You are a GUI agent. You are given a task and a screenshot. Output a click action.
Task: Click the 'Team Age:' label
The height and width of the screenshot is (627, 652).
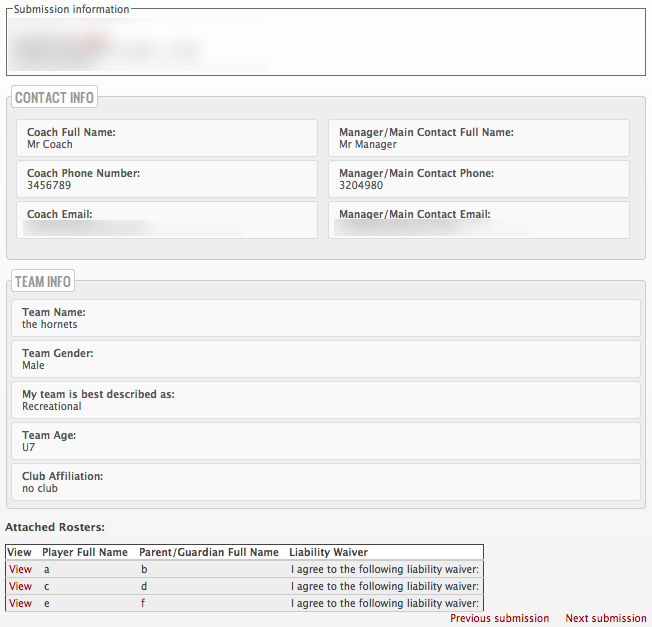pyautogui.click(x=49, y=435)
